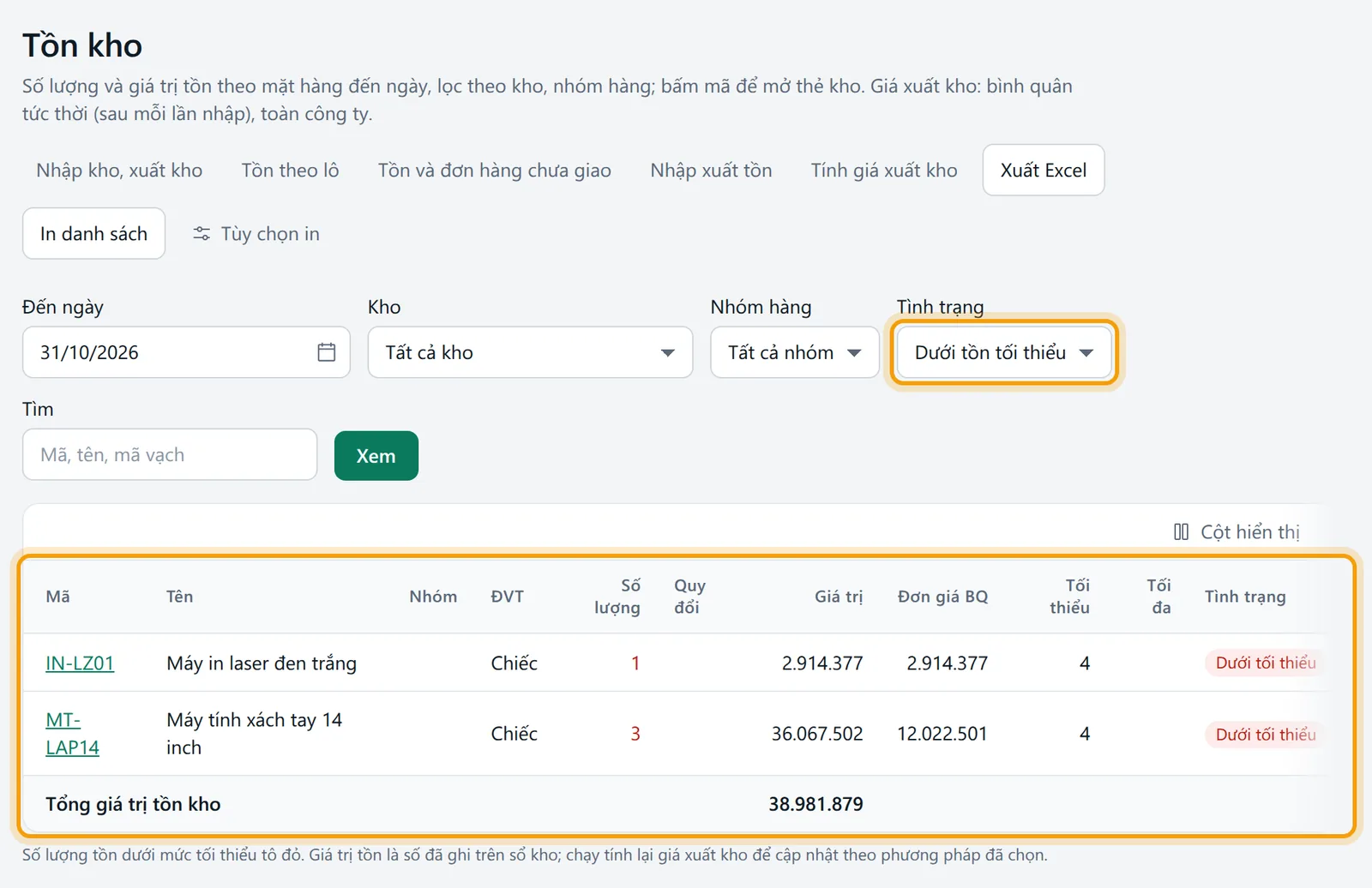Click the Tổng giá trị tồn kho label

(133, 804)
